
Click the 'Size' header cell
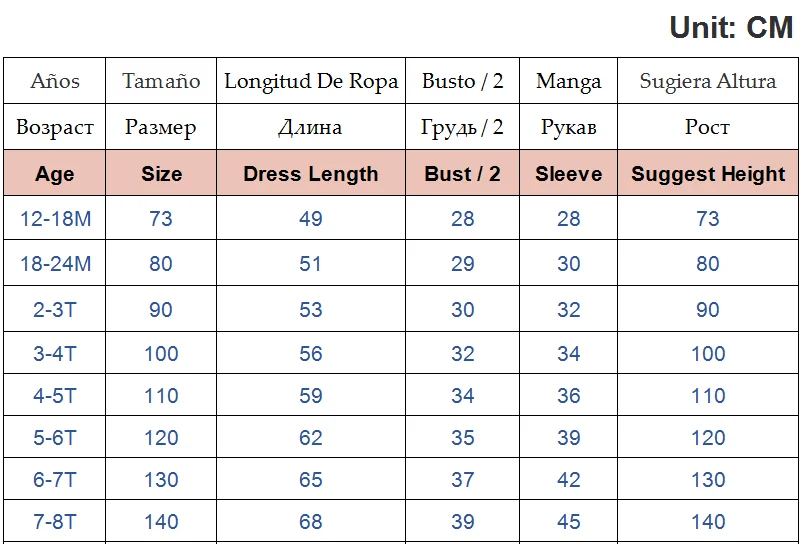(x=161, y=174)
